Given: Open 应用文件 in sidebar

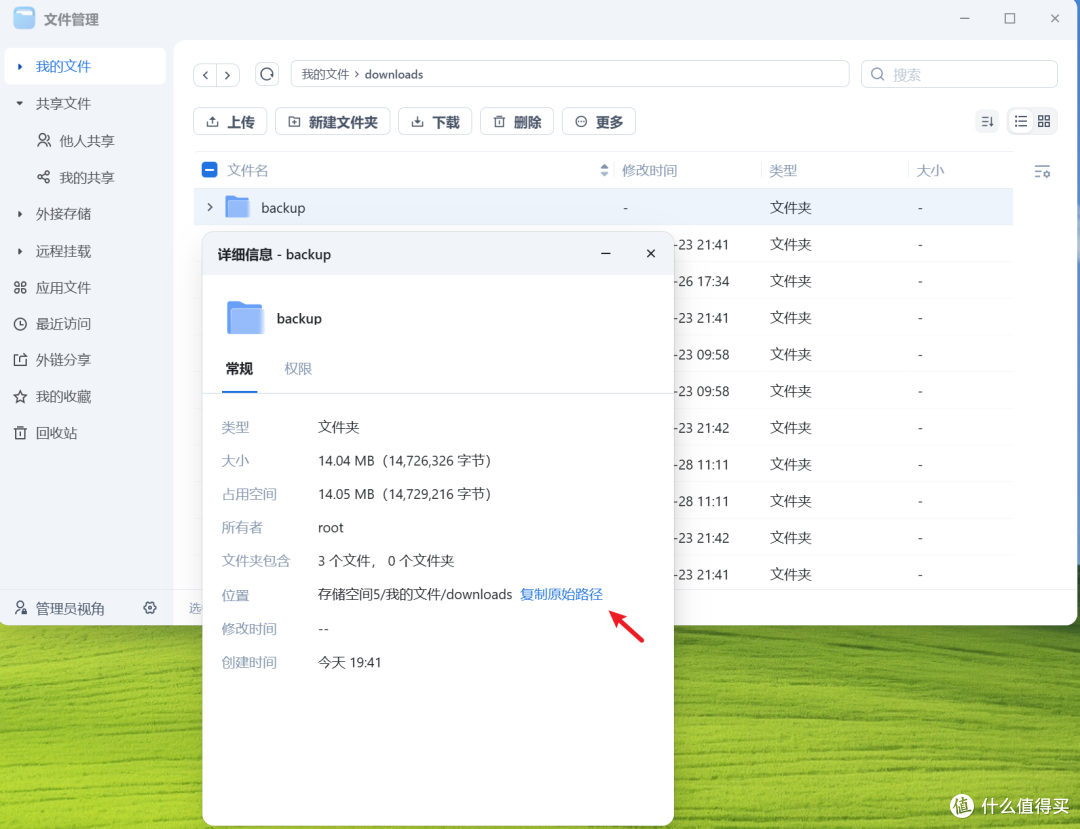Looking at the screenshot, I should 52,288.
